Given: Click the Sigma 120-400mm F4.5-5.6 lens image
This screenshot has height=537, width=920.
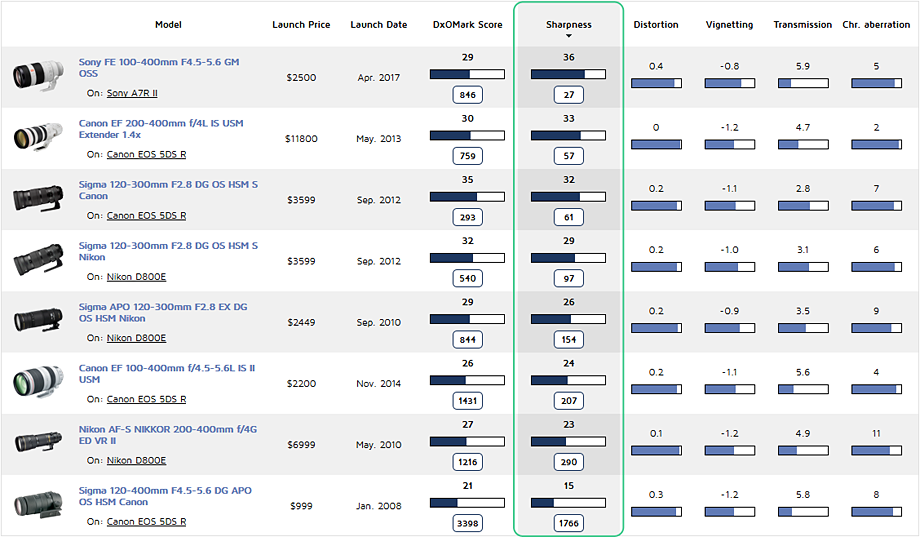Looking at the screenshot, I should (x=39, y=503).
